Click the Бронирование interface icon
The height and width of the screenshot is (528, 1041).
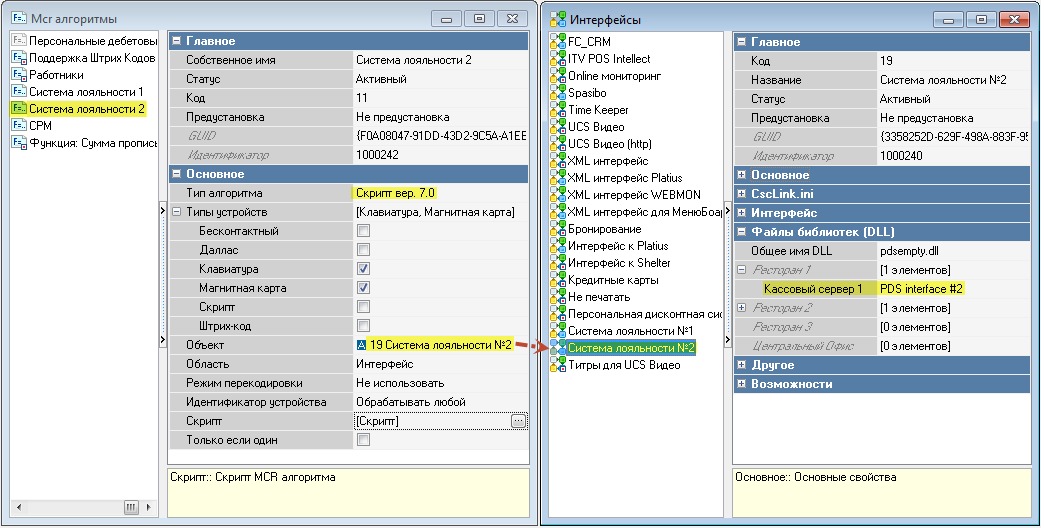(558, 229)
